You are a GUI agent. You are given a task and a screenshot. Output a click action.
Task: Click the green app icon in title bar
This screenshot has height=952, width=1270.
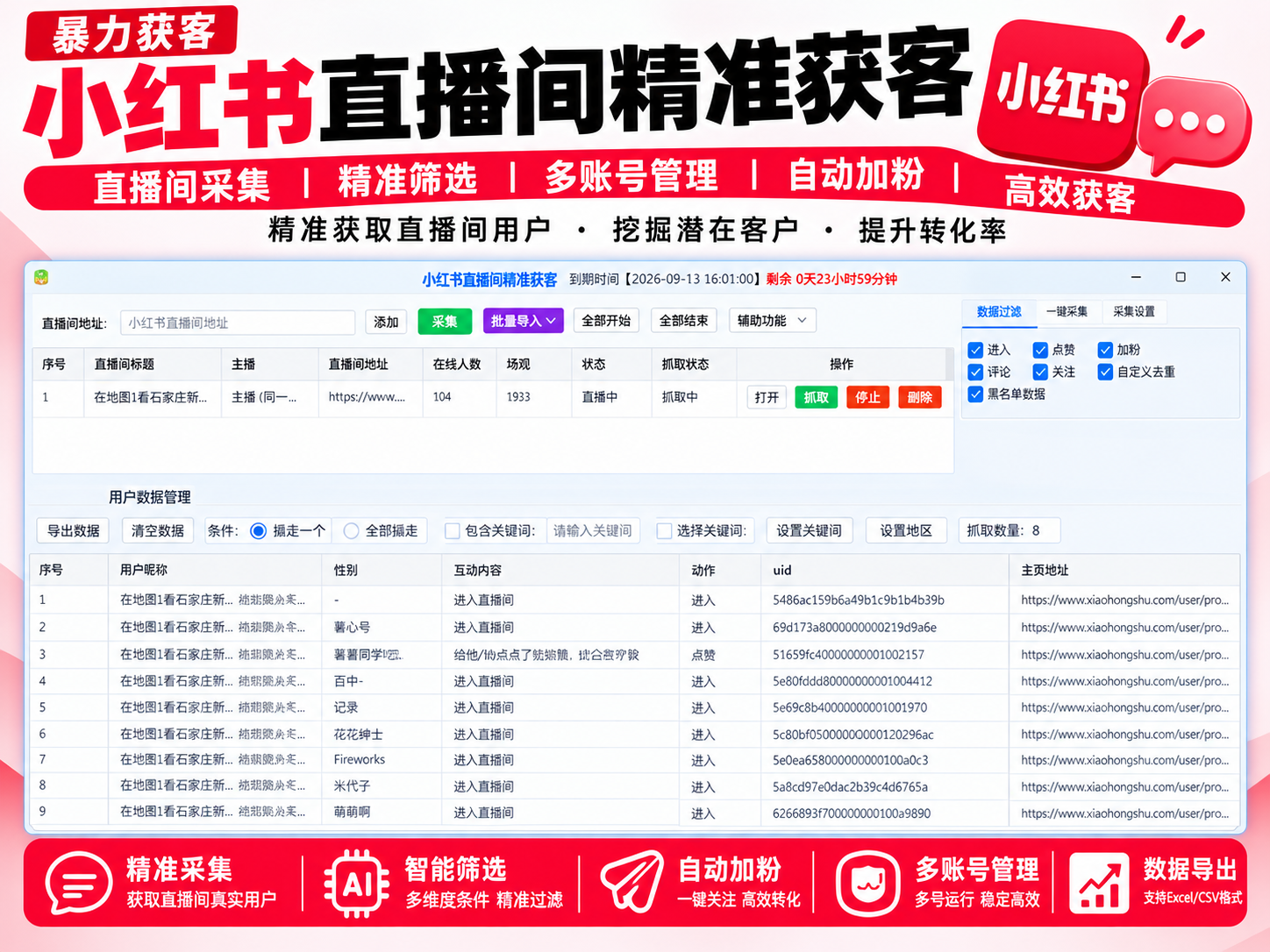(x=41, y=278)
